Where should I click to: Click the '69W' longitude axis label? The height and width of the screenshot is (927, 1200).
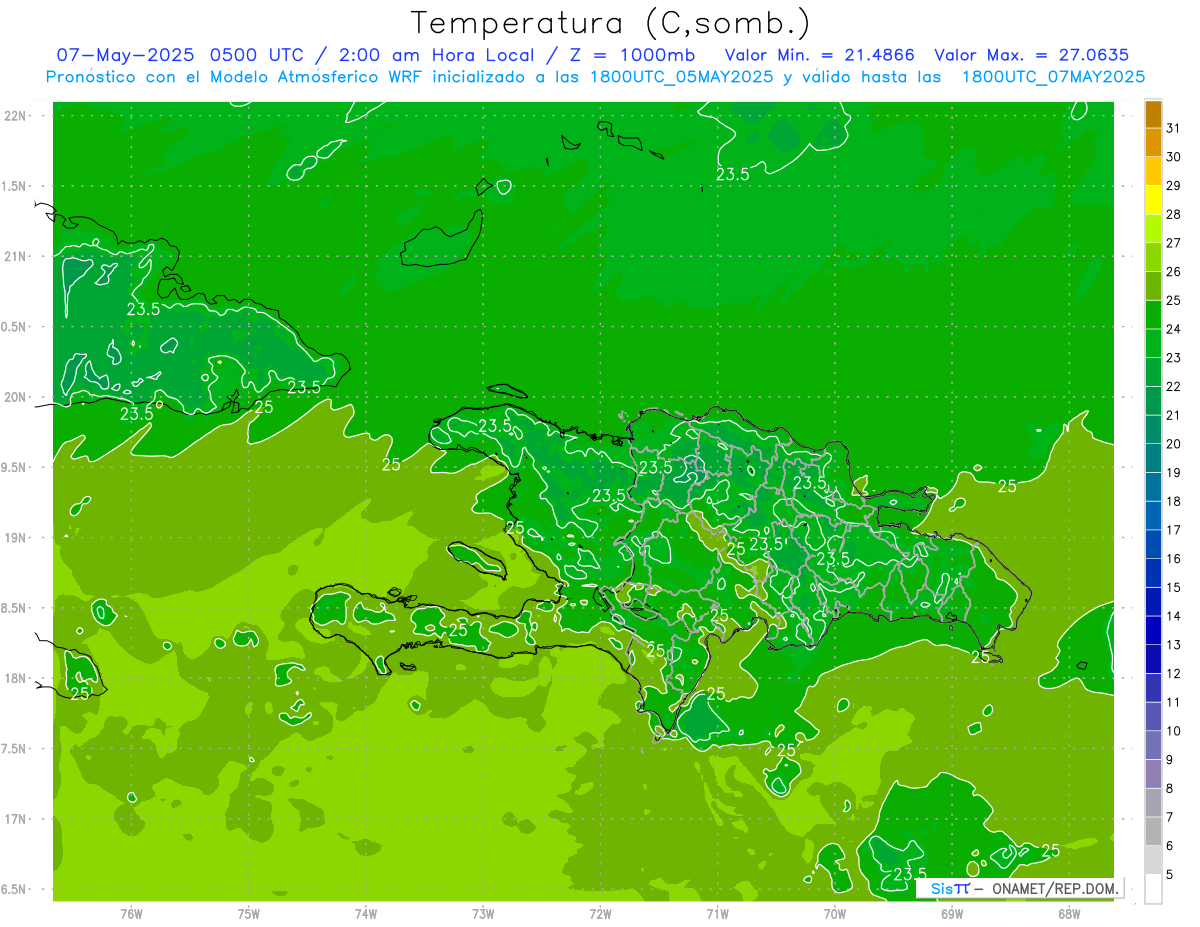tap(952, 914)
